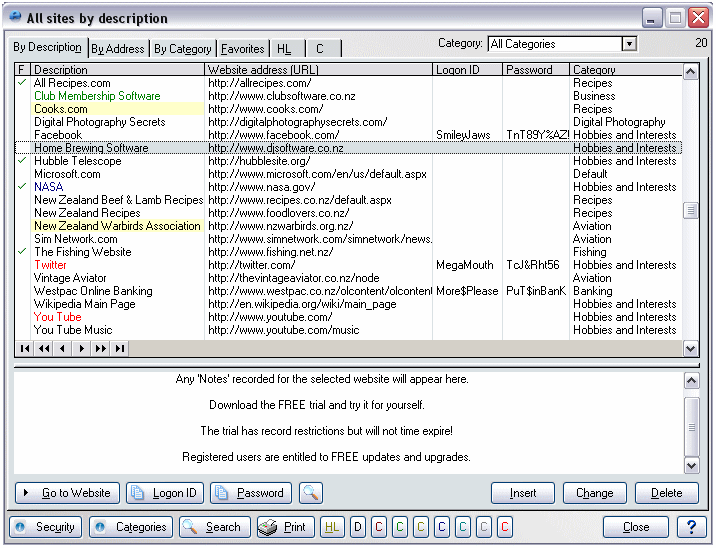Select the Club Membership Software row
This screenshot has width=716, height=548.
pyautogui.click(x=349, y=96)
